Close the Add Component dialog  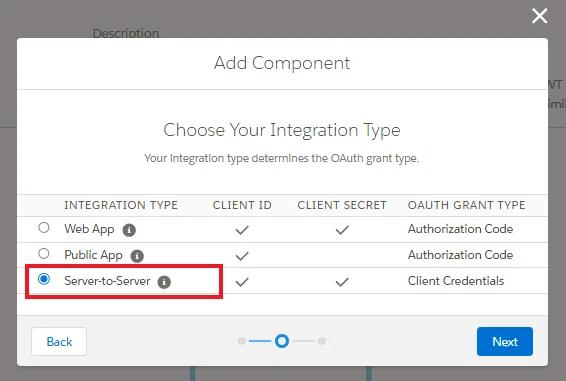(x=539, y=16)
